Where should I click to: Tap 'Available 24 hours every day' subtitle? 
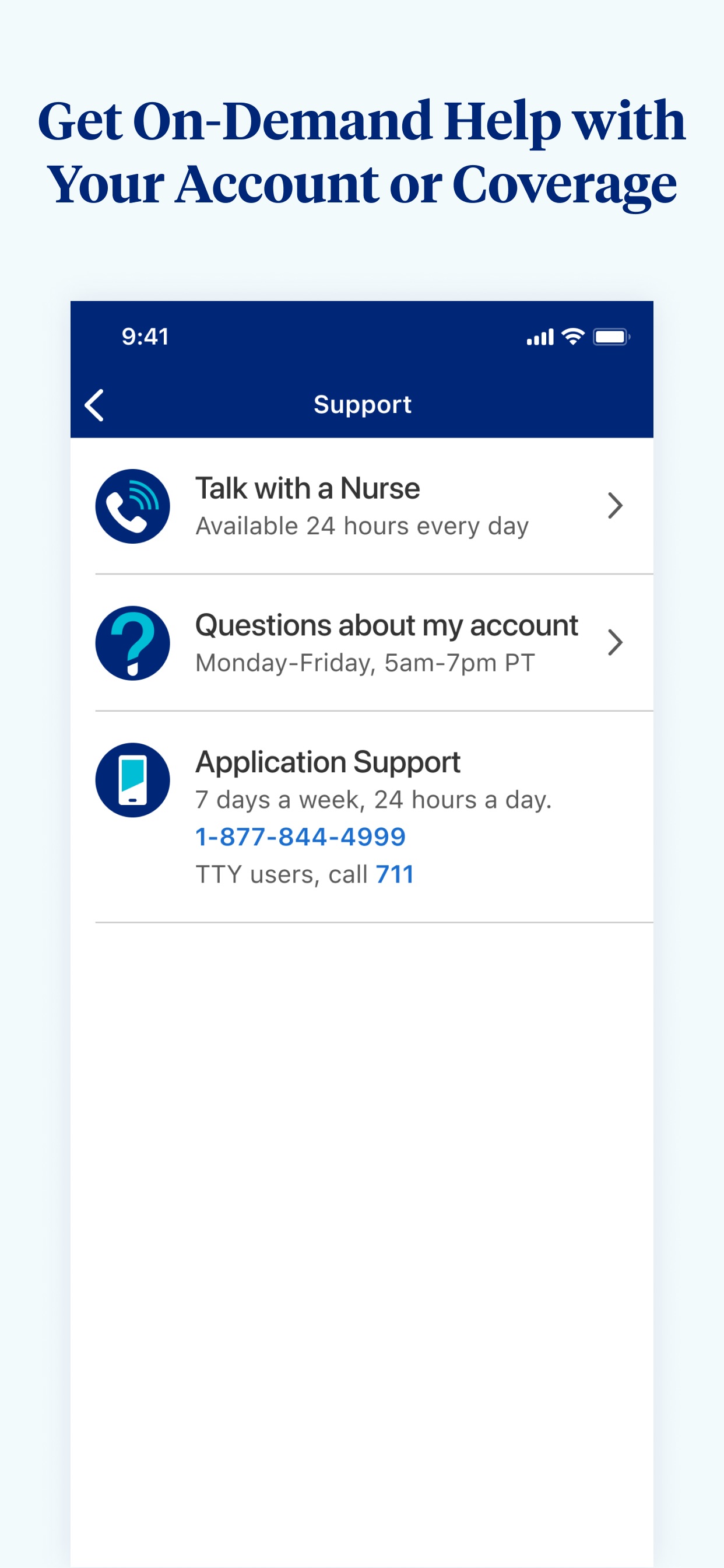362,527
